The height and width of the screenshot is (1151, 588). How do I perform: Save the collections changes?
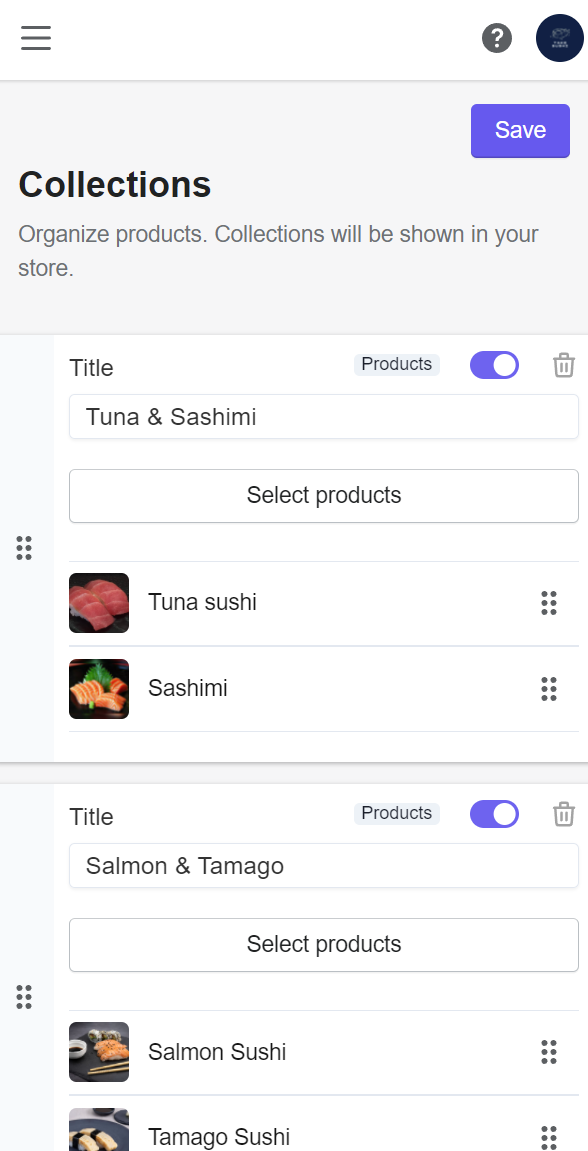click(520, 131)
